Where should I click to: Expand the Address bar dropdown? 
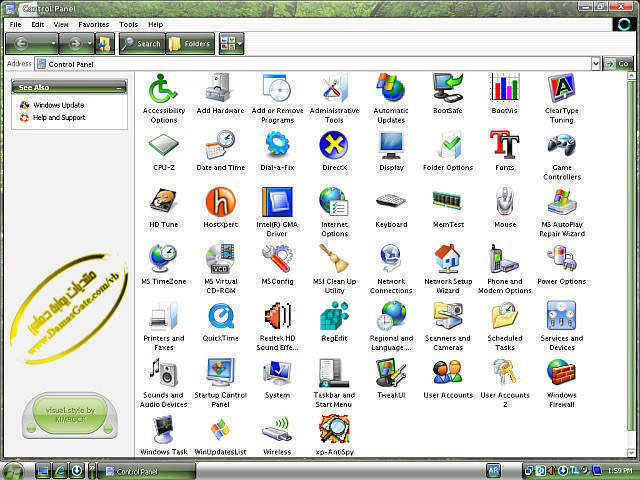pyautogui.click(x=596, y=64)
